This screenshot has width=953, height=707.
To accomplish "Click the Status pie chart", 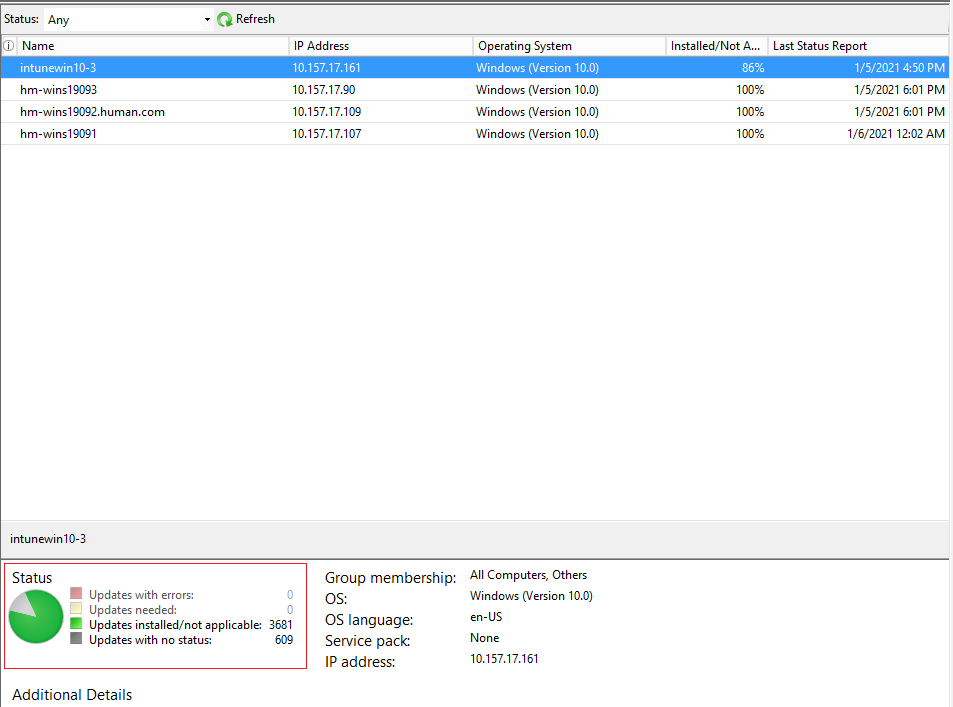I will coord(36,617).
